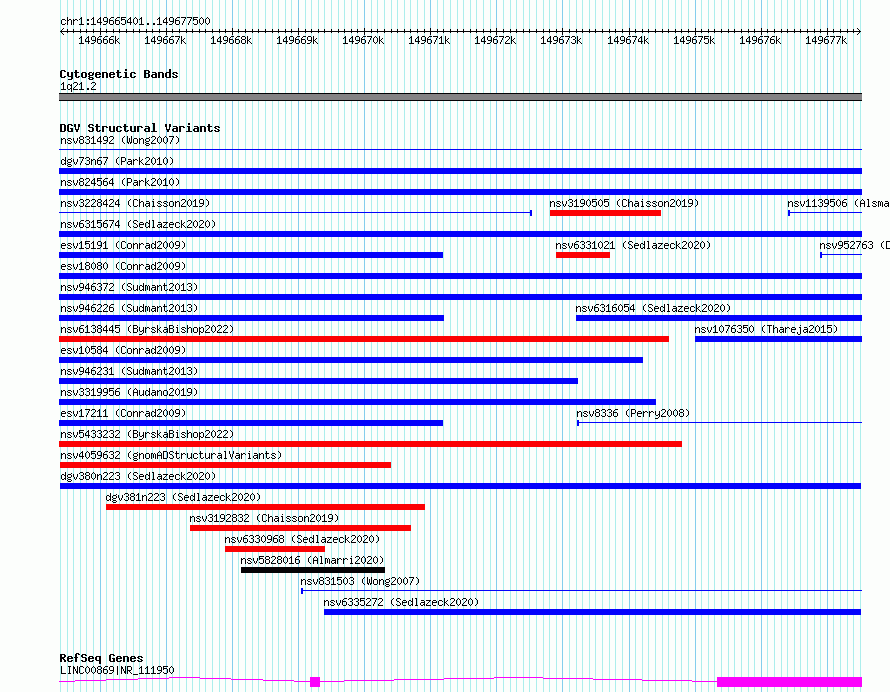The width and height of the screenshot is (890, 692).
Task: Open the nsv6316054 (Sedlazeck2020) variant
Action: tap(719, 318)
